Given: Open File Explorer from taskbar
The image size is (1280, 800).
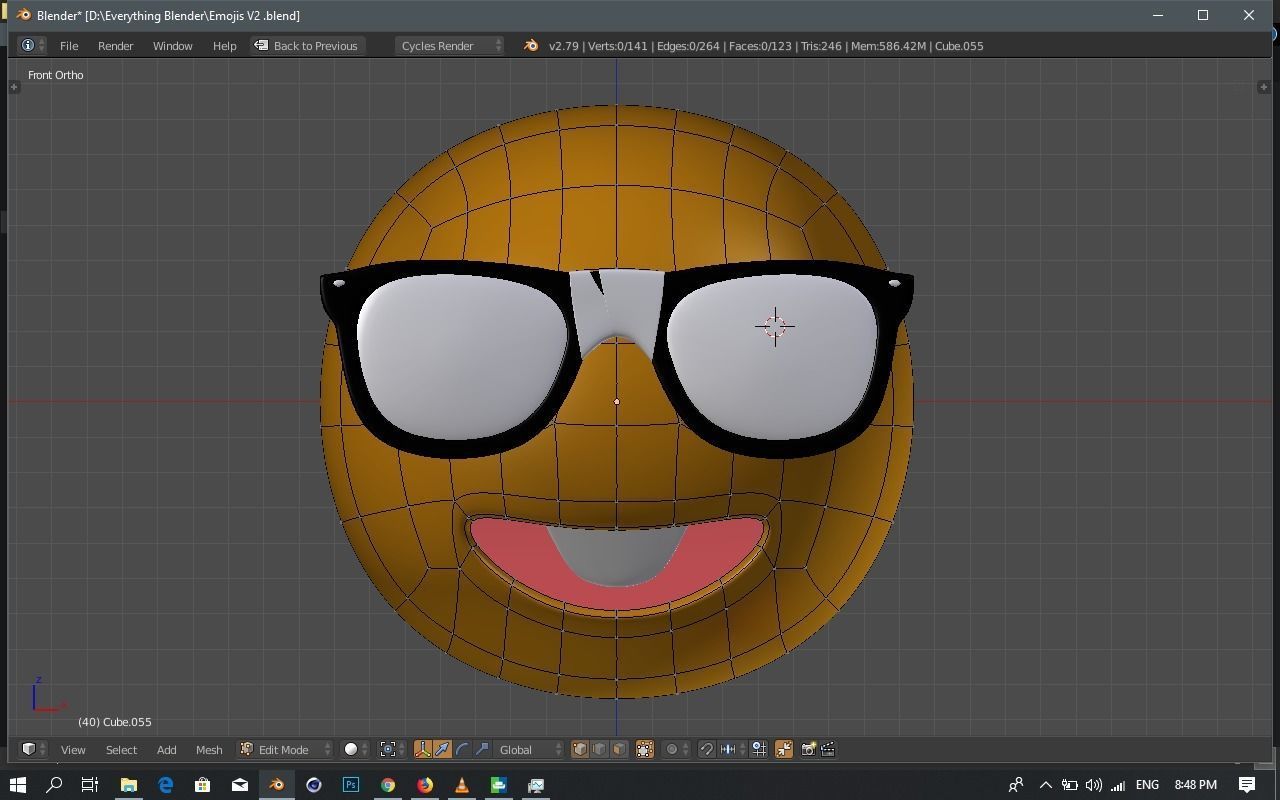Looking at the screenshot, I should coord(128,785).
